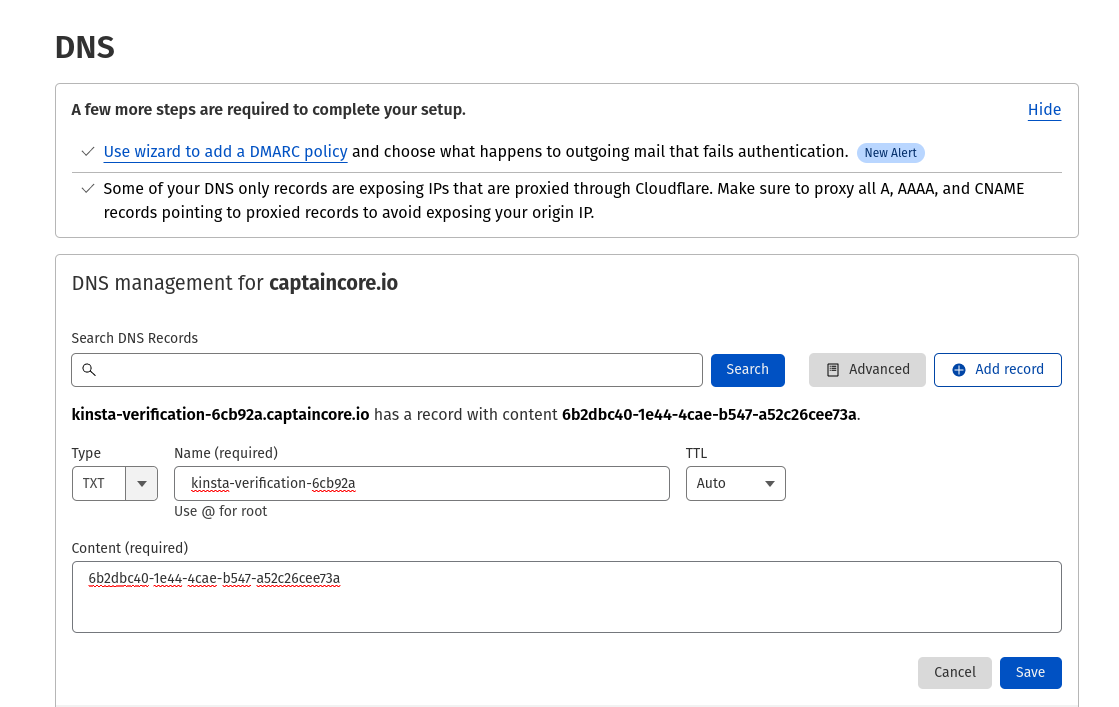Image resolution: width=1119 pixels, height=707 pixels.
Task: Open the record Type dropdown arrow
Action: pyautogui.click(x=141, y=484)
